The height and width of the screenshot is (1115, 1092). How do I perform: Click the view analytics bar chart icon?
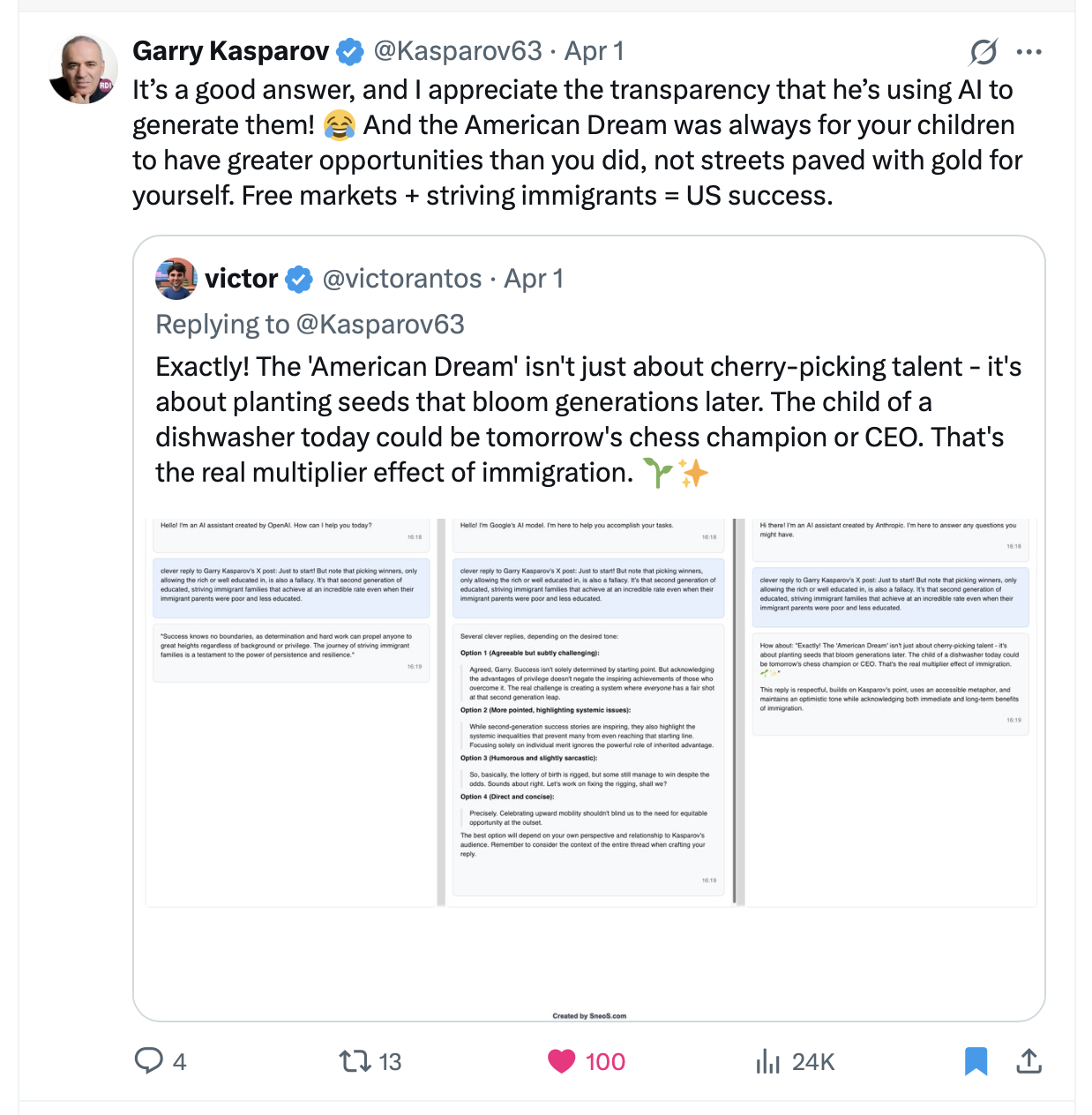tap(770, 1062)
